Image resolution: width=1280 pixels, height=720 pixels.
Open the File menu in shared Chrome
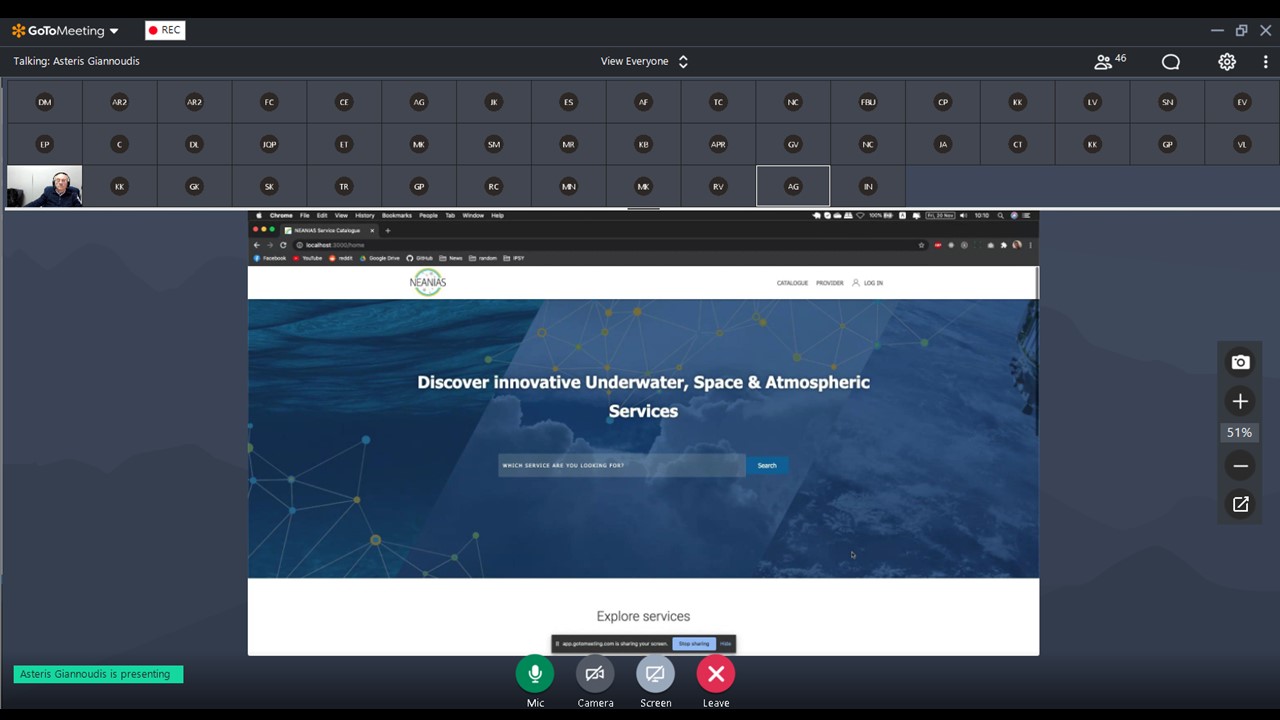coord(305,215)
